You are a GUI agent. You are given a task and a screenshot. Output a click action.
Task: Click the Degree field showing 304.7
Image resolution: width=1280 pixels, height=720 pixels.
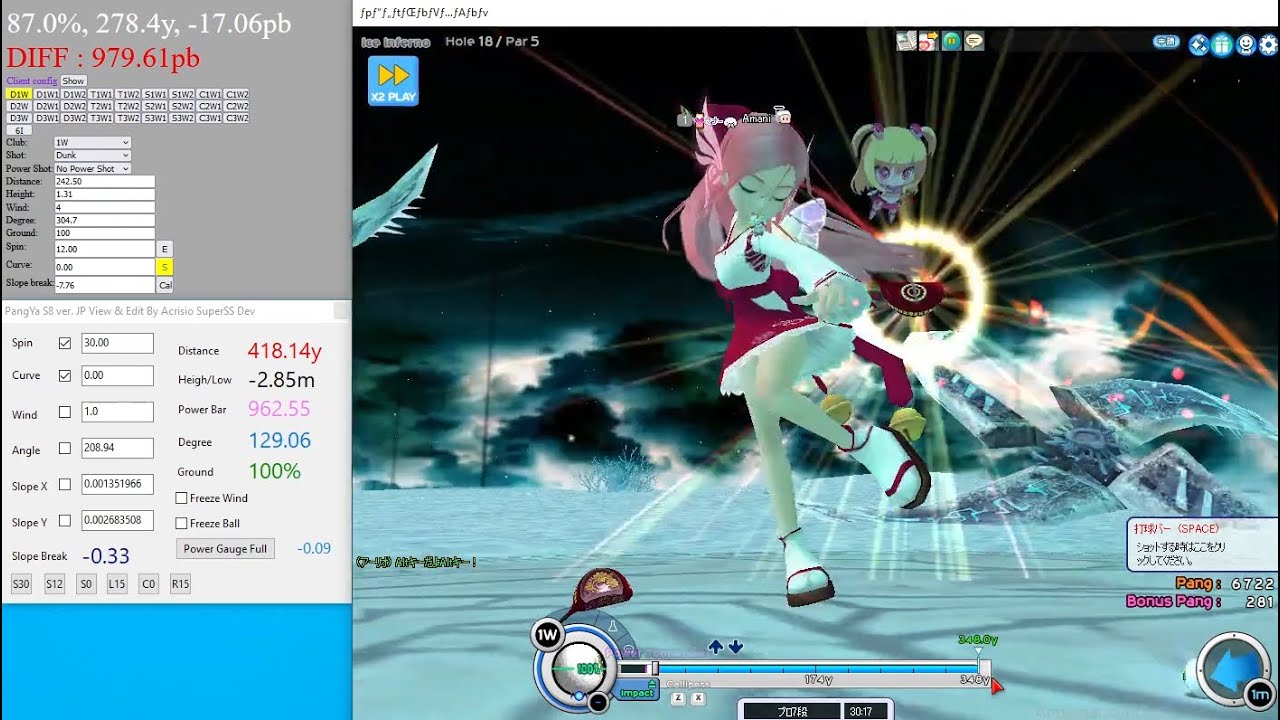104,220
